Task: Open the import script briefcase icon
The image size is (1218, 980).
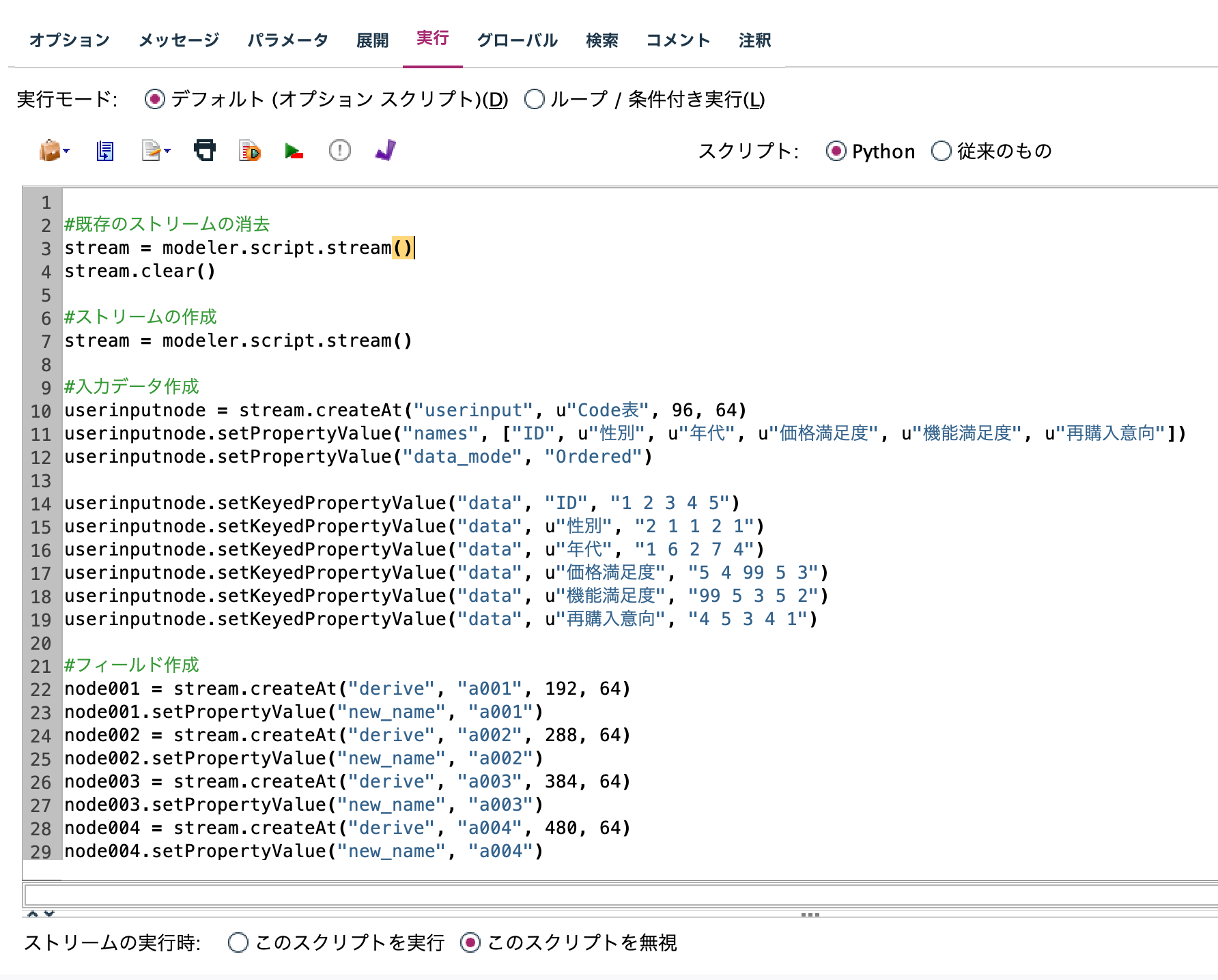Action: point(49,151)
